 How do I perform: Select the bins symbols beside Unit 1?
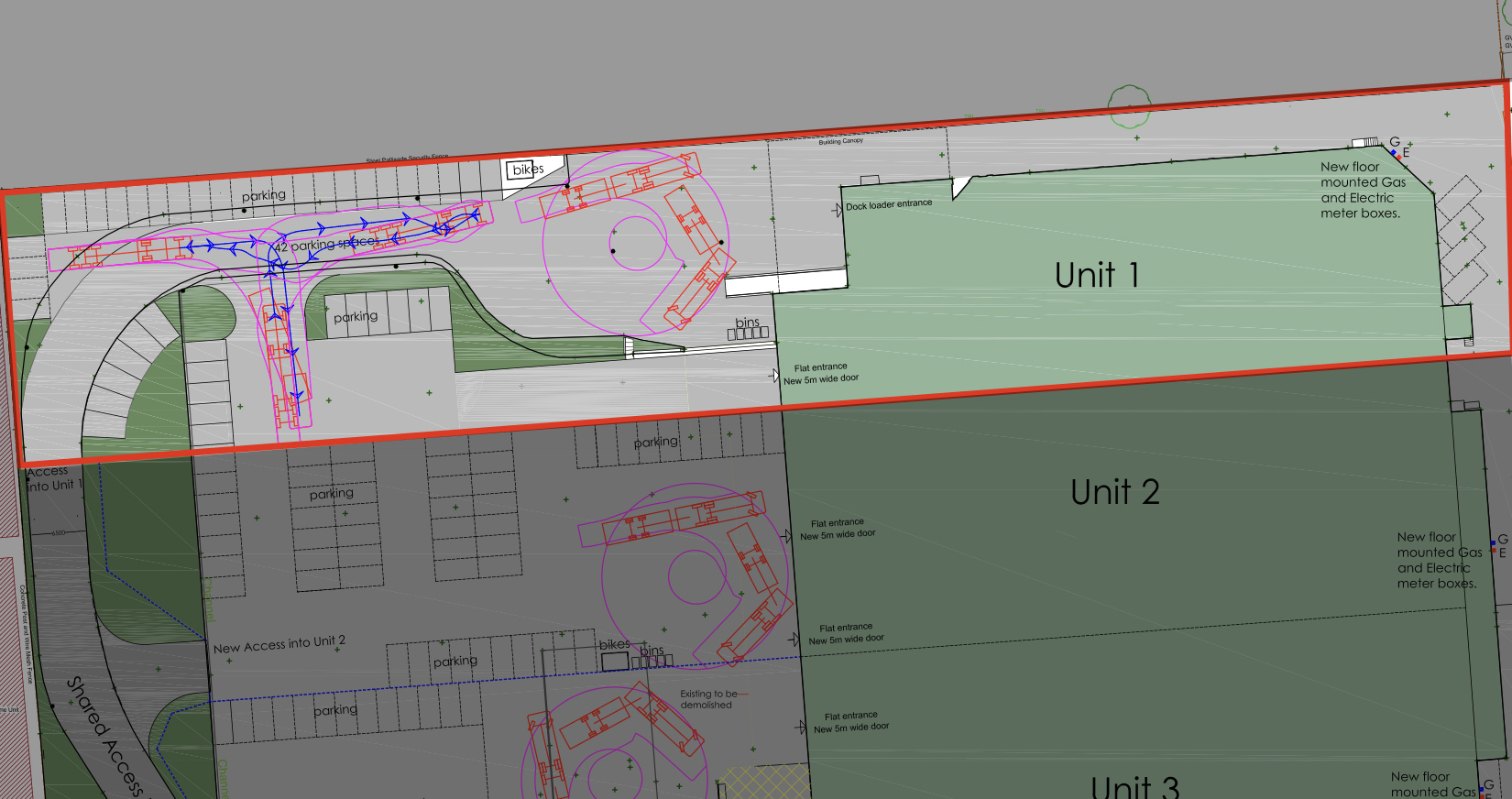(x=748, y=333)
